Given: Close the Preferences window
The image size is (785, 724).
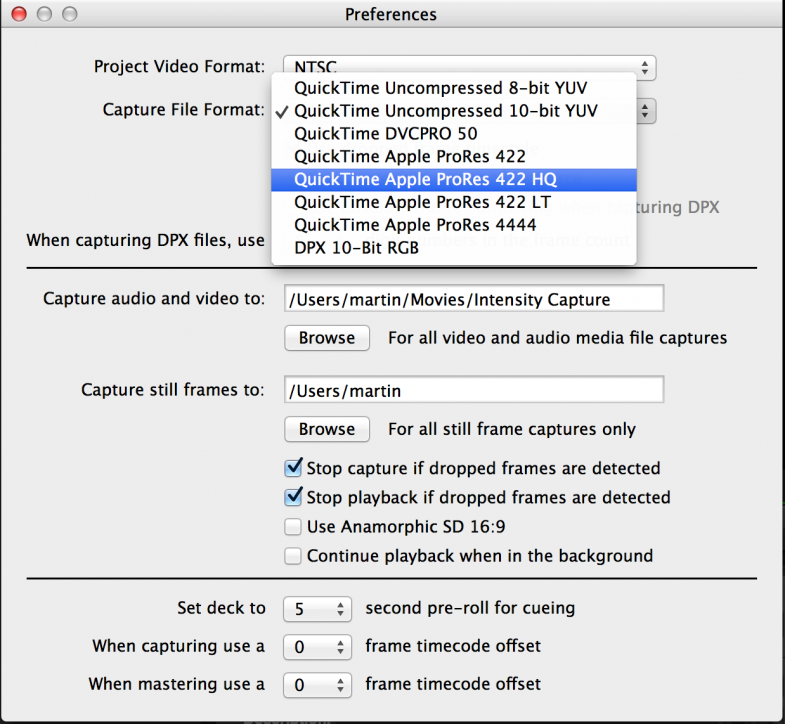Looking at the screenshot, I should (19, 14).
